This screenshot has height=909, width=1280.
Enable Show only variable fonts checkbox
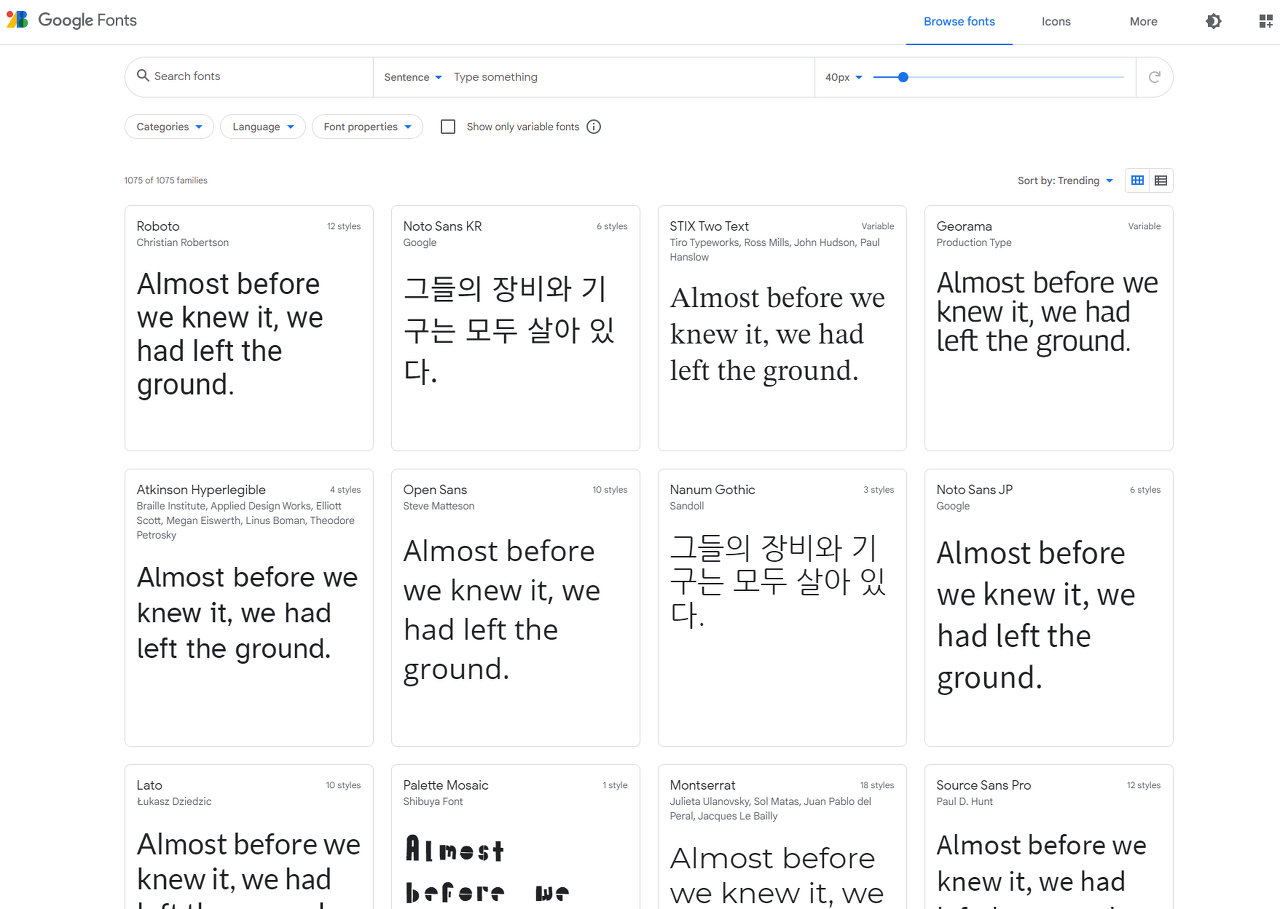click(448, 127)
